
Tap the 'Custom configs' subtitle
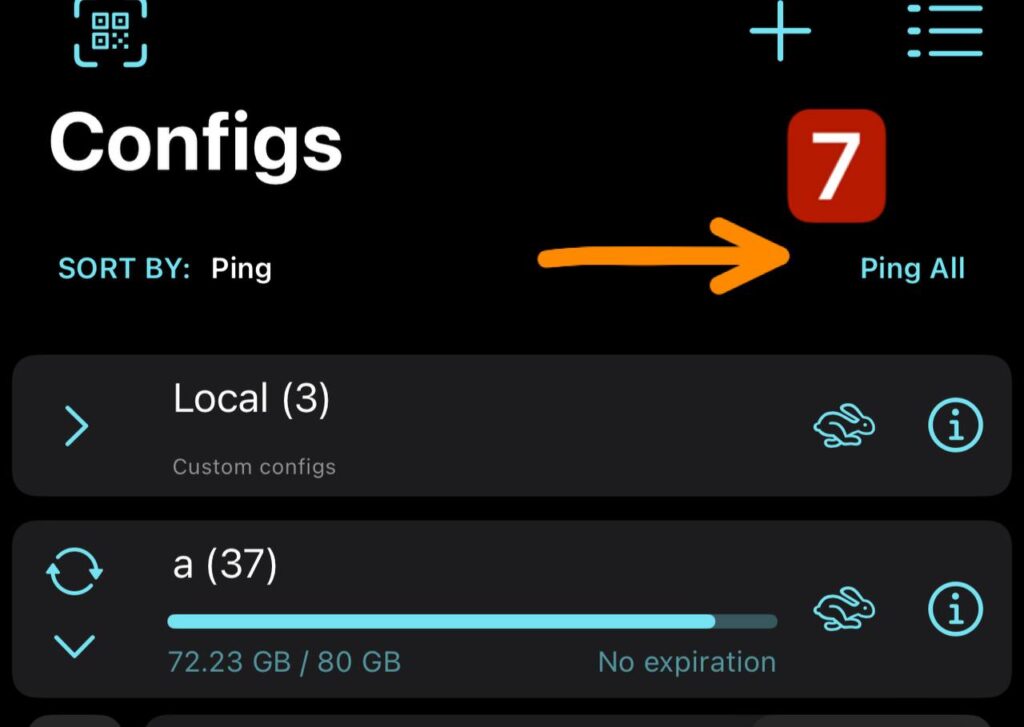[254, 467]
